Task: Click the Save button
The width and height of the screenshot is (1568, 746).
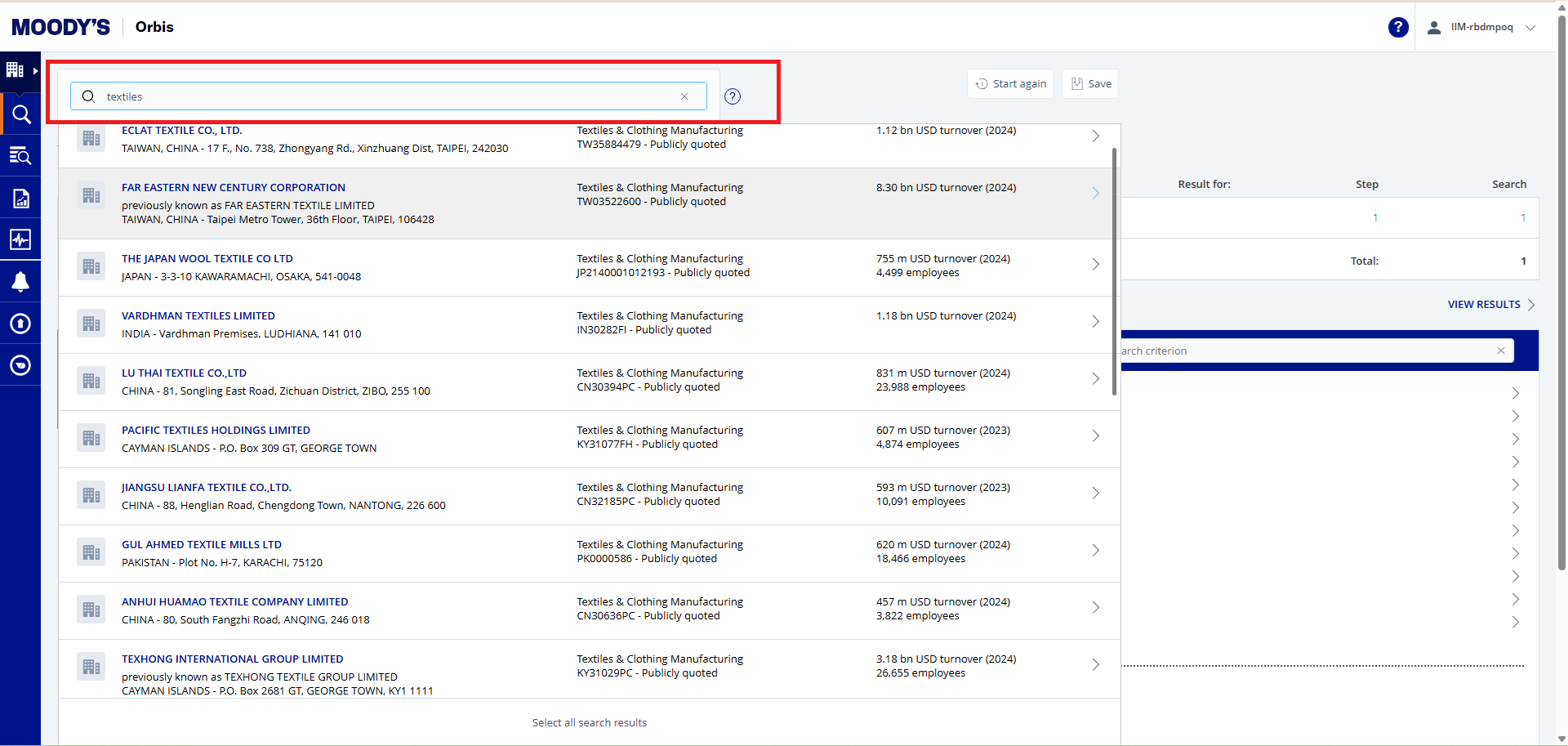Action: point(1090,84)
